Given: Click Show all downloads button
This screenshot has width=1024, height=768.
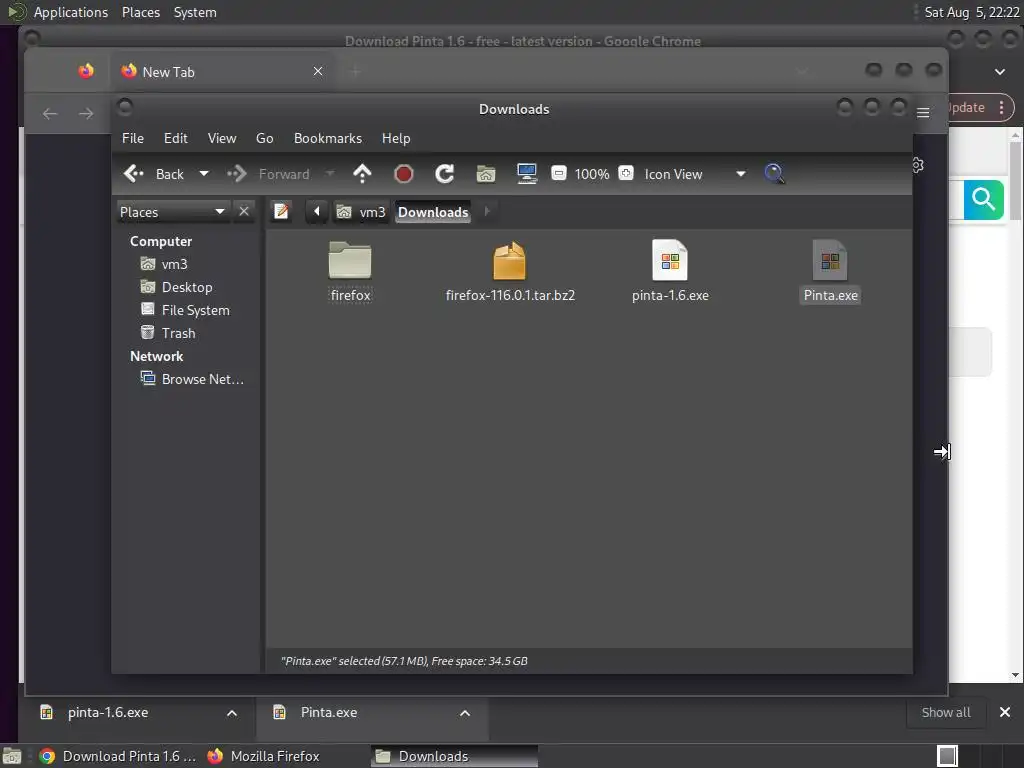Looking at the screenshot, I should [x=946, y=712].
